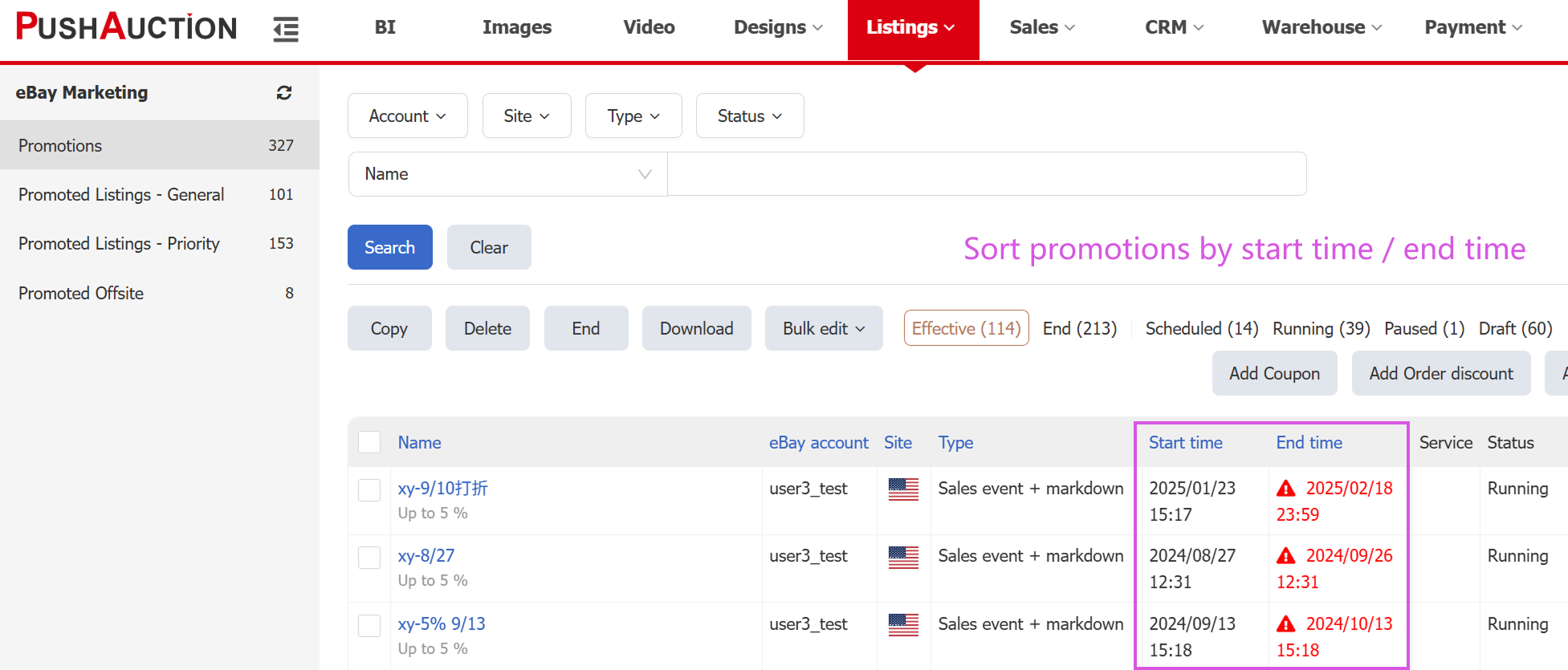Screen dimensions: 1568x670
Task: Click warning icon beside 2024/10/13 end time
Action: [x=1286, y=624]
